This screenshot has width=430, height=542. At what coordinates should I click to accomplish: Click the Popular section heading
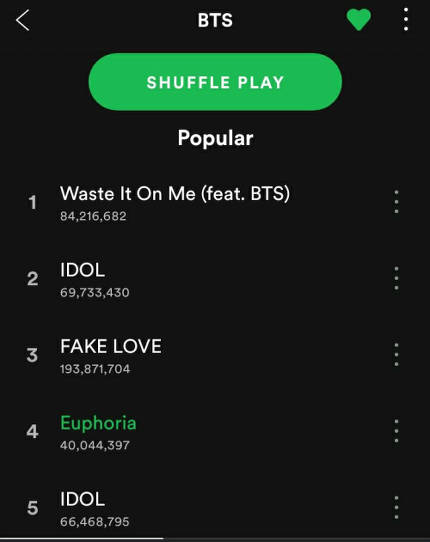point(215,139)
